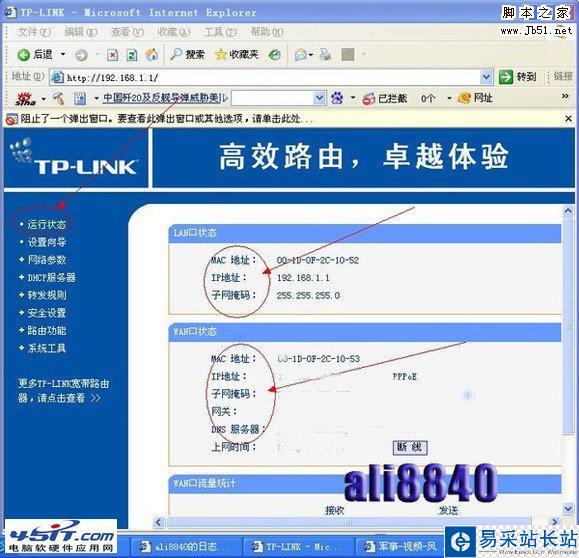Open the Back button history dropdown

tap(63, 55)
